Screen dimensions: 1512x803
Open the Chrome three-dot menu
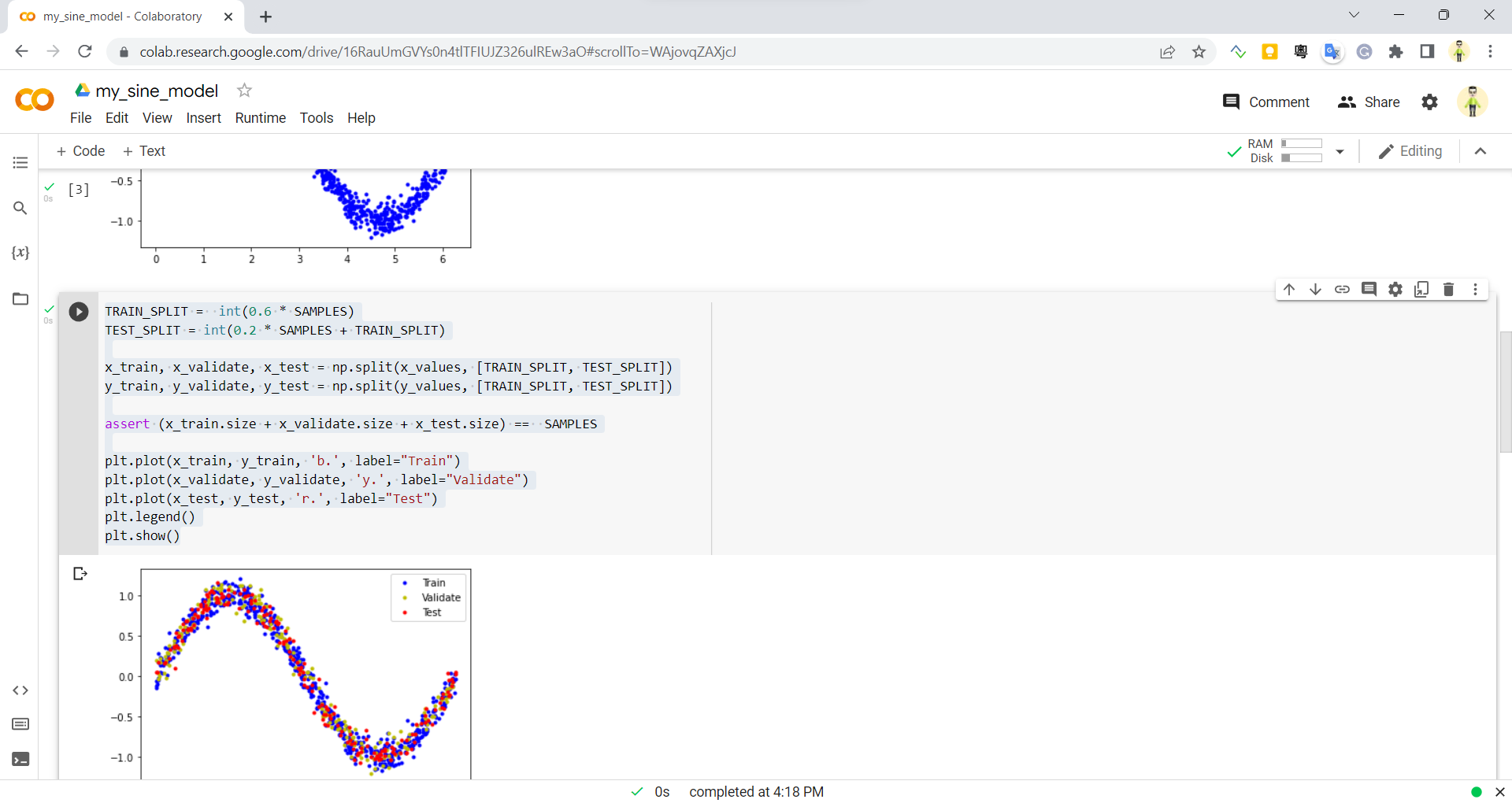1490,52
